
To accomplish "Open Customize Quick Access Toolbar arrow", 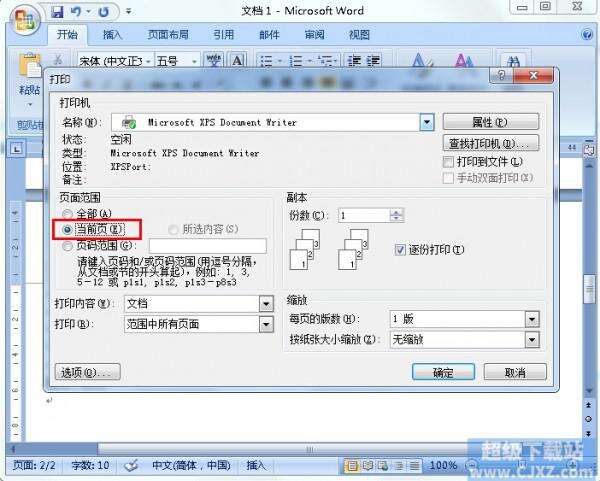I will point(129,12).
